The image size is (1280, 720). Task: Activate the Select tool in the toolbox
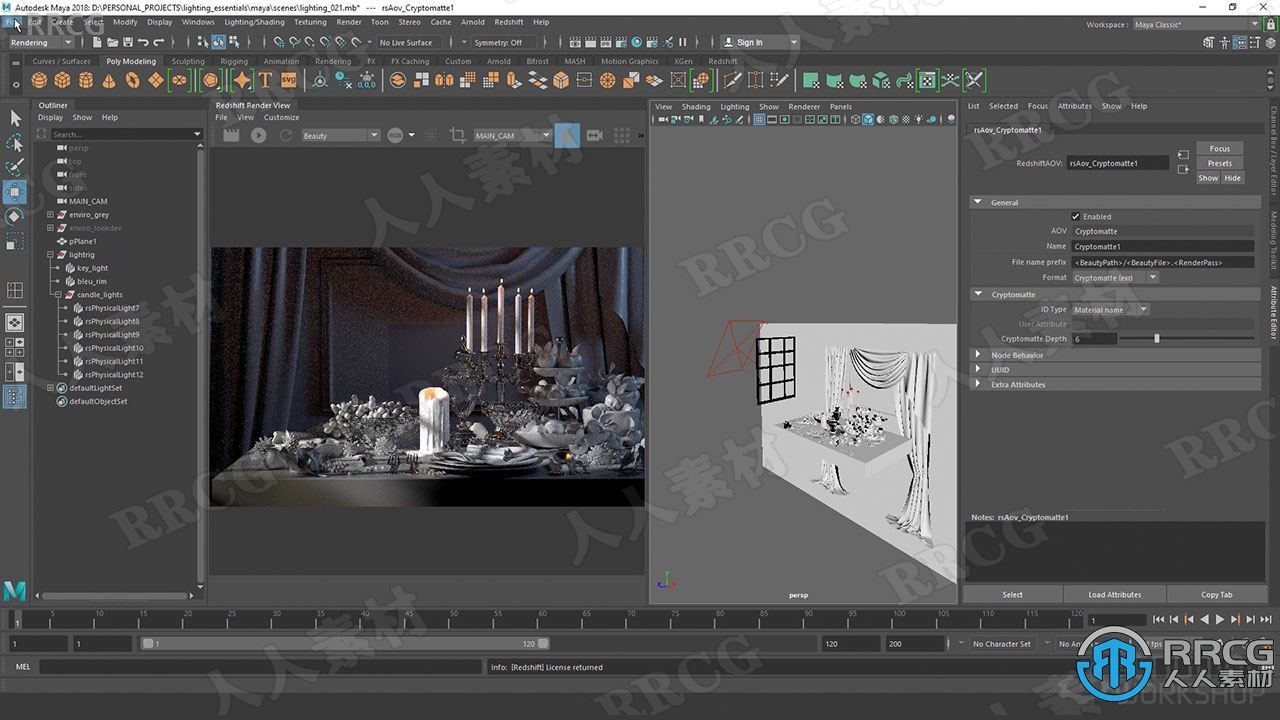15,118
